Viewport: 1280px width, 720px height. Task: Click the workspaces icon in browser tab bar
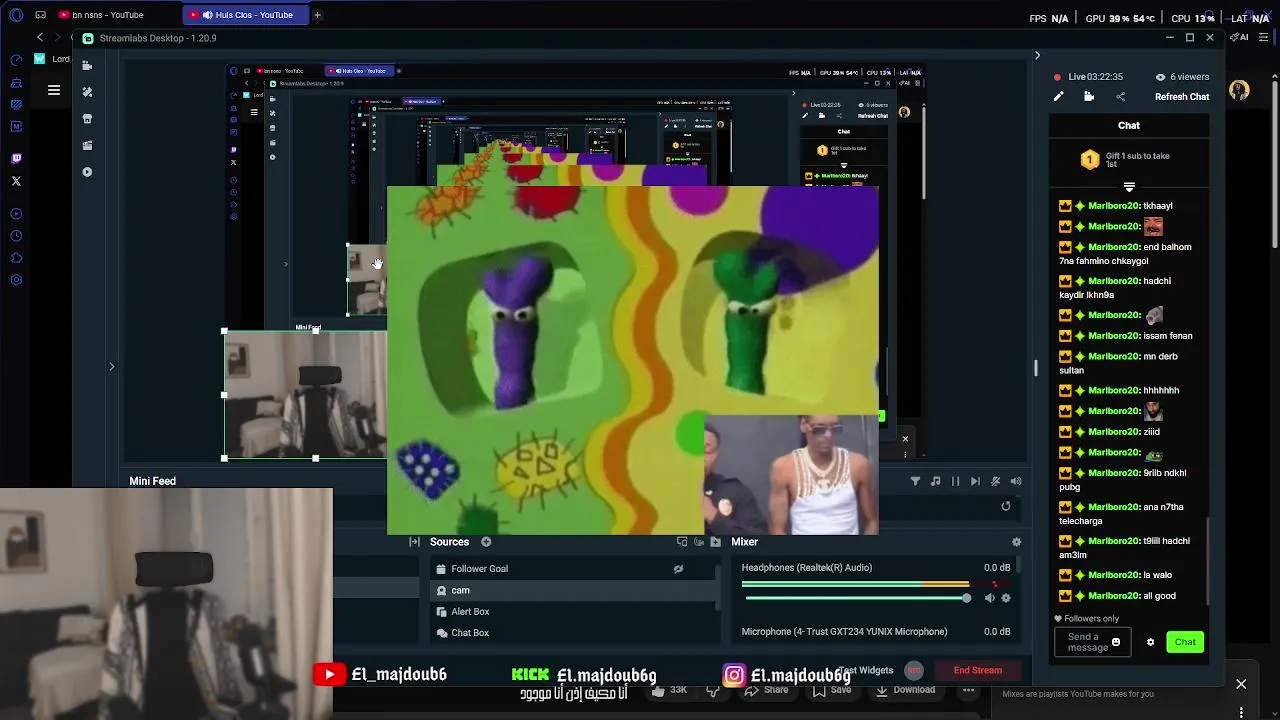[x=40, y=15]
